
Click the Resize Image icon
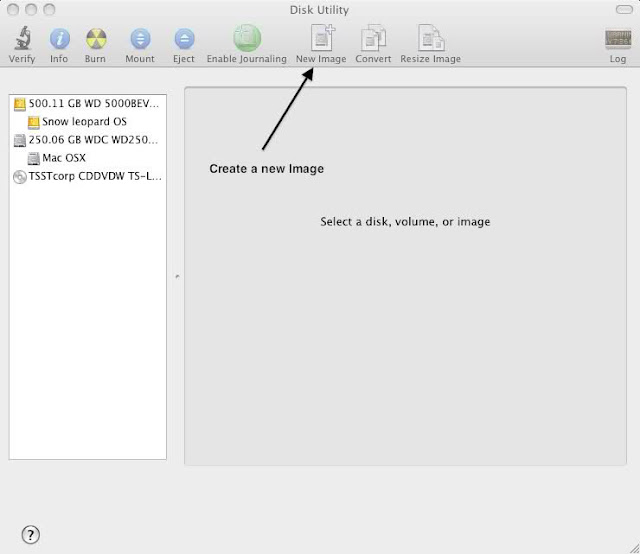pos(431,38)
